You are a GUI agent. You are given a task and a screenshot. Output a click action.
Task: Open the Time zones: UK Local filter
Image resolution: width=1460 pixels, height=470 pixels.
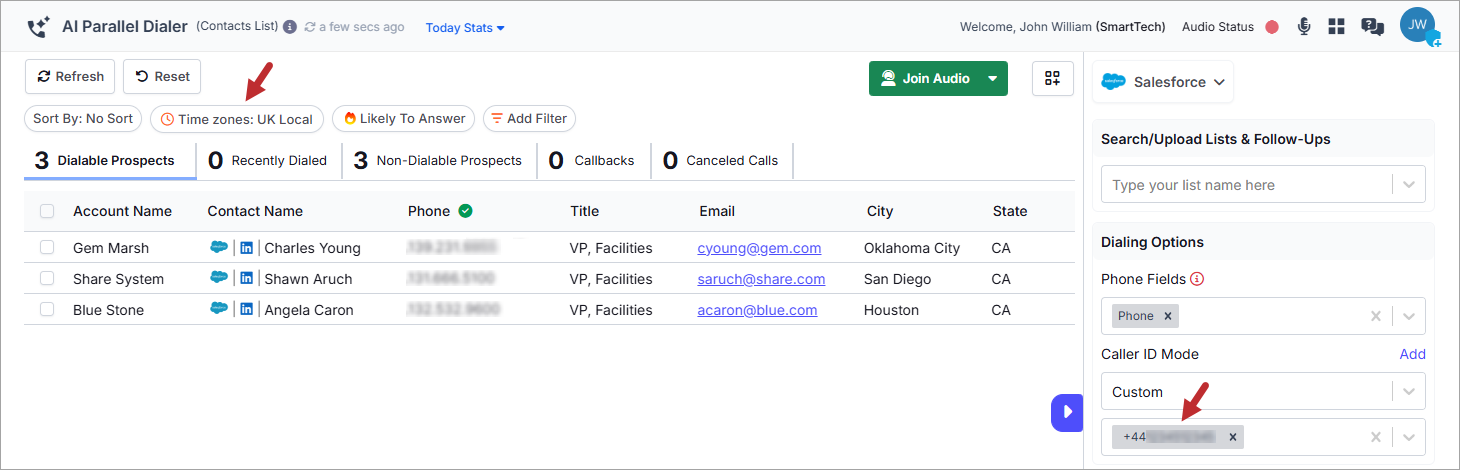tap(237, 119)
